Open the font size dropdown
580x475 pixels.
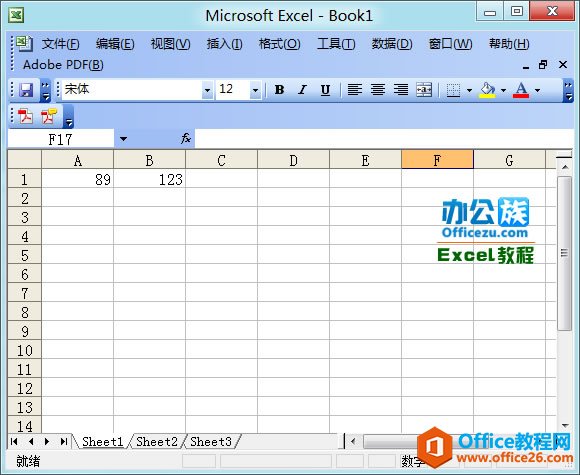coord(255,90)
